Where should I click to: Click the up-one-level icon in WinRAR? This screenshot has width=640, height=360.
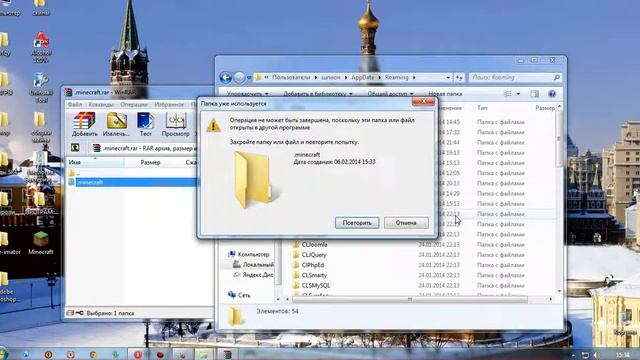point(75,148)
